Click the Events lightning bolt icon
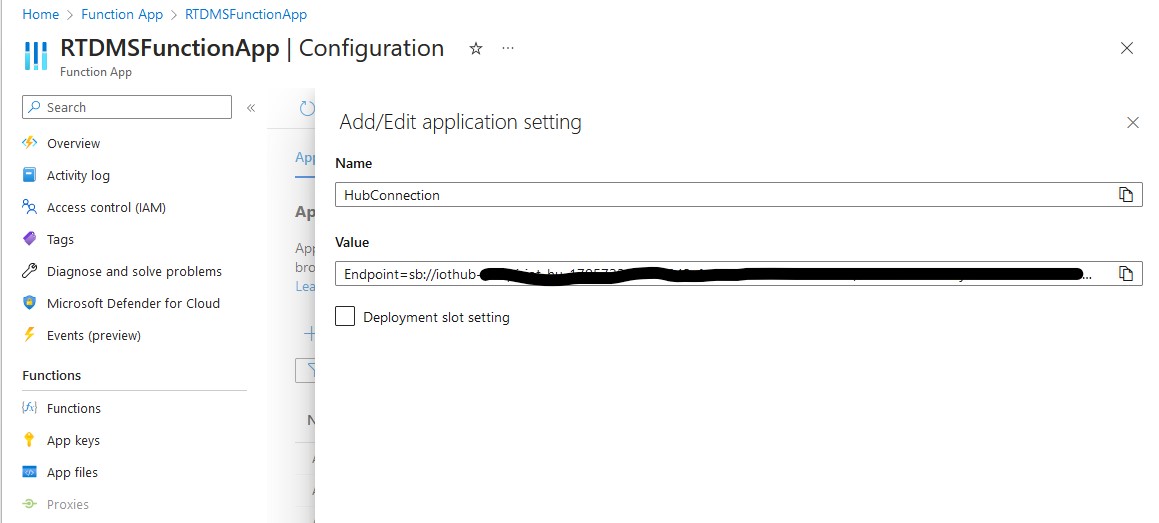 pos(30,335)
